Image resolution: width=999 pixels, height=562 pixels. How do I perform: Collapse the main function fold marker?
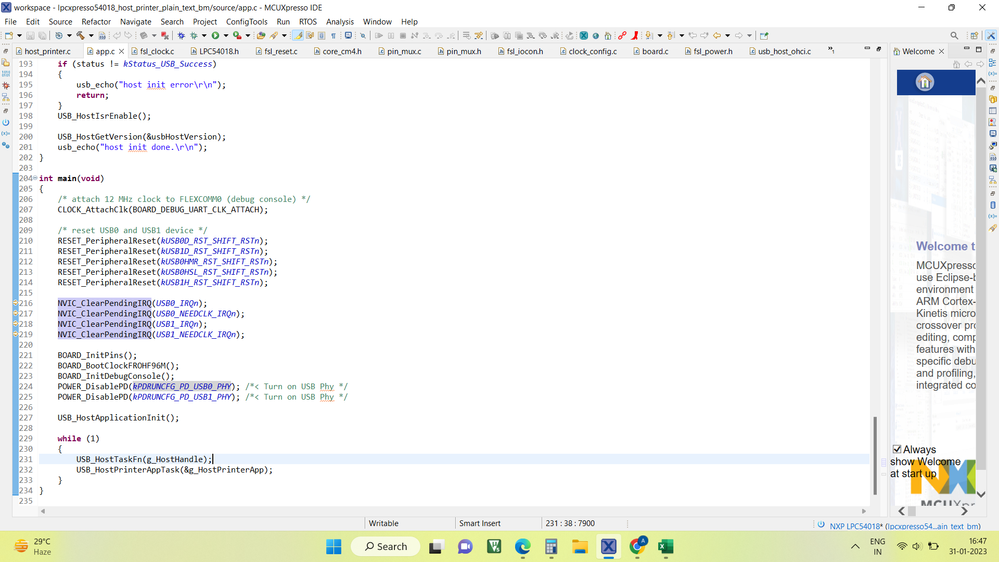[36, 178]
